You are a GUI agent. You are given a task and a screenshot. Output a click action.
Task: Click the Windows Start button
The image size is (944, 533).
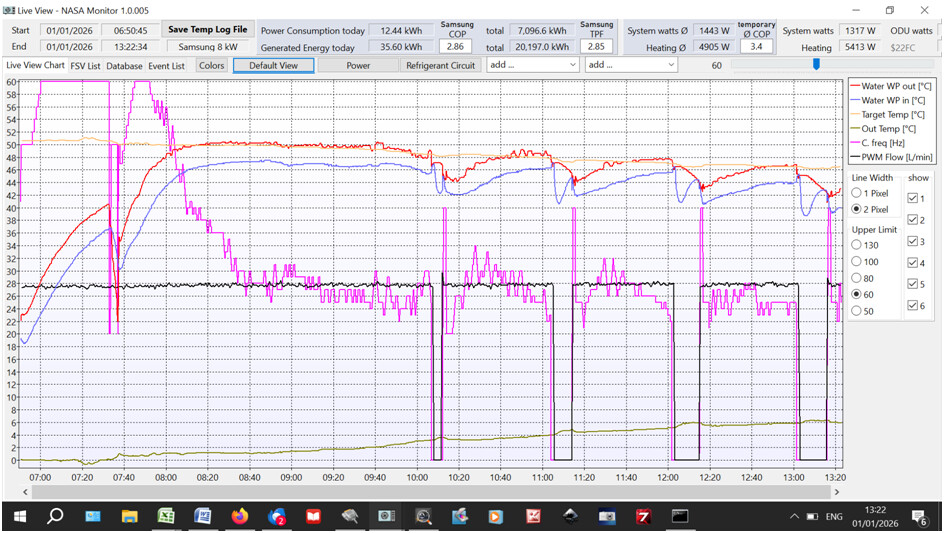point(19,516)
